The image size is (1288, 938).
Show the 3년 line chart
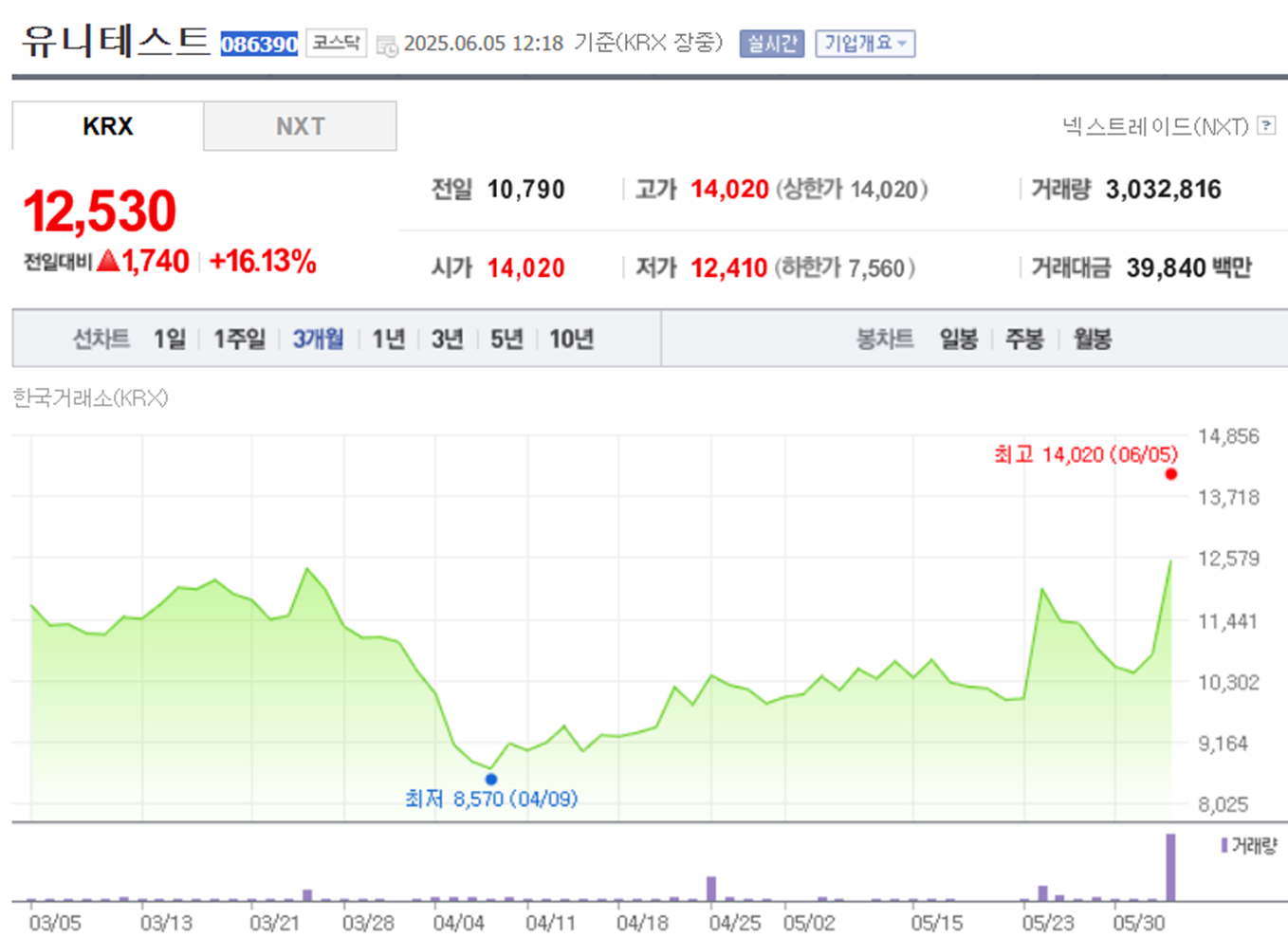(x=447, y=339)
